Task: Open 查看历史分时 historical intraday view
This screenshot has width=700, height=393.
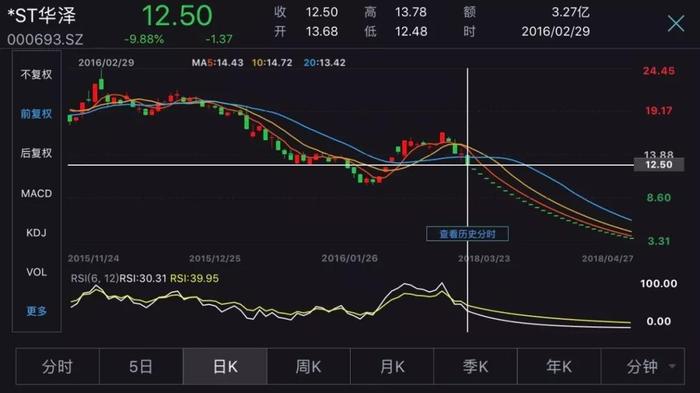Action: click(467, 234)
